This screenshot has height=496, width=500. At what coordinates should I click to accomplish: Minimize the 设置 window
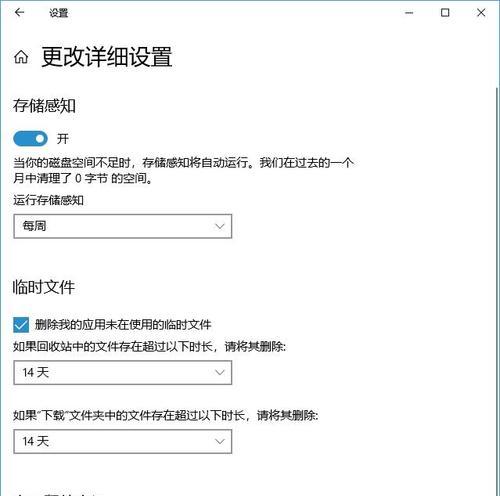[x=409, y=13]
